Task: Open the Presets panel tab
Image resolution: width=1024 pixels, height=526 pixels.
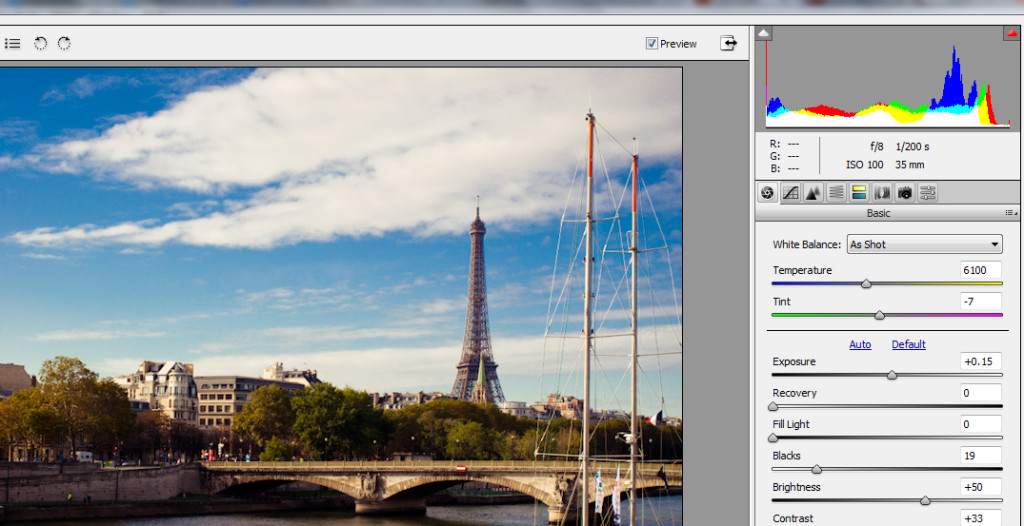Action: pos(927,193)
